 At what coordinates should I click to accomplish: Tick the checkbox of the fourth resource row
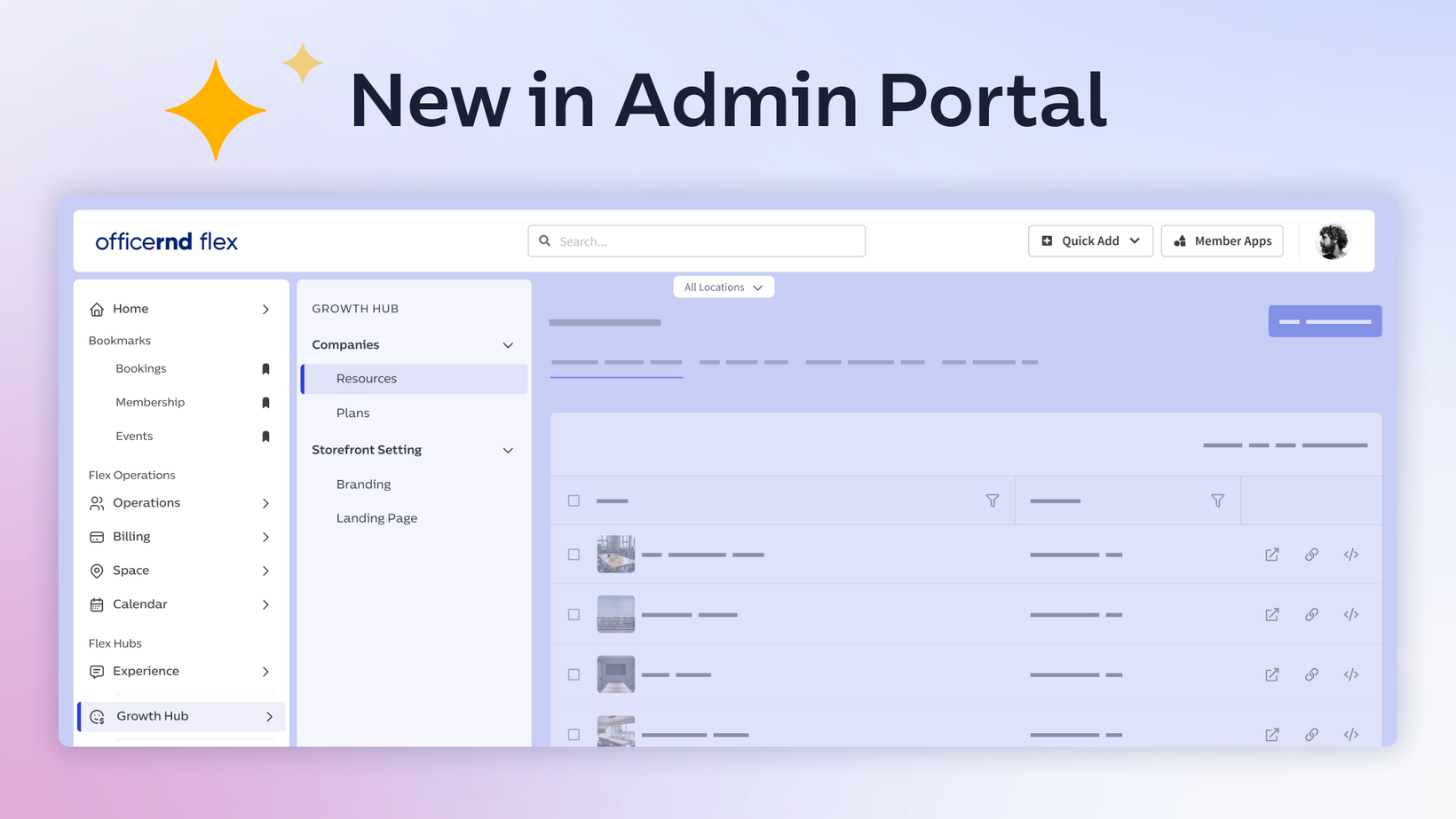pos(574,735)
